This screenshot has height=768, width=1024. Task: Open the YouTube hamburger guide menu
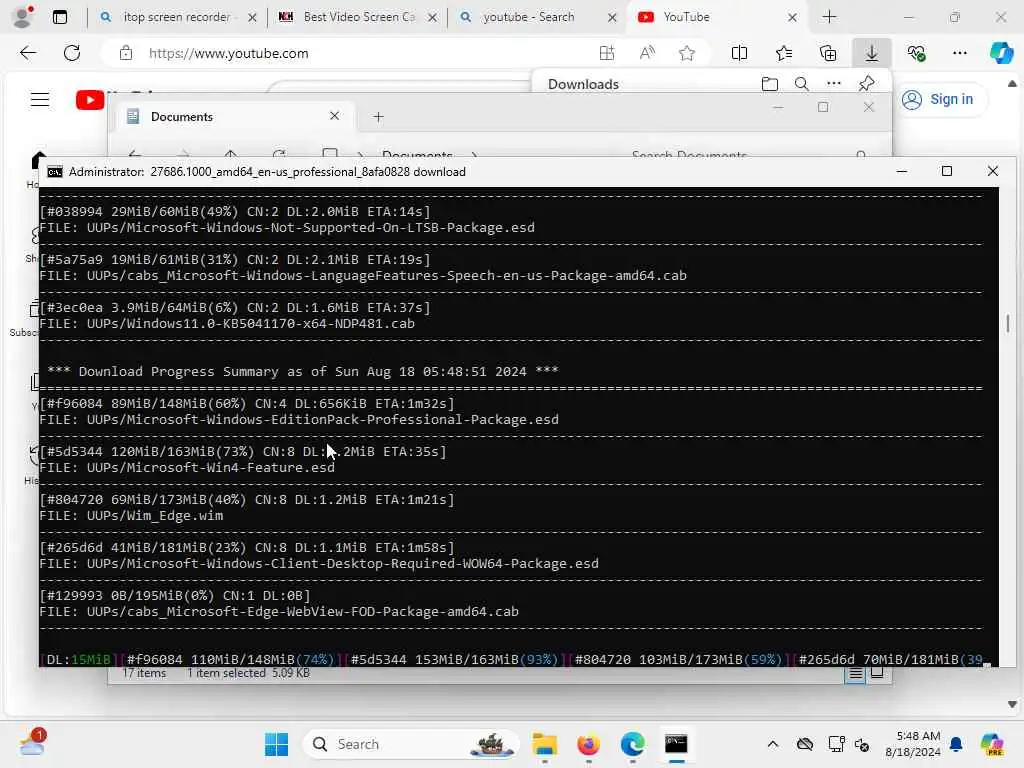(x=40, y=99)
